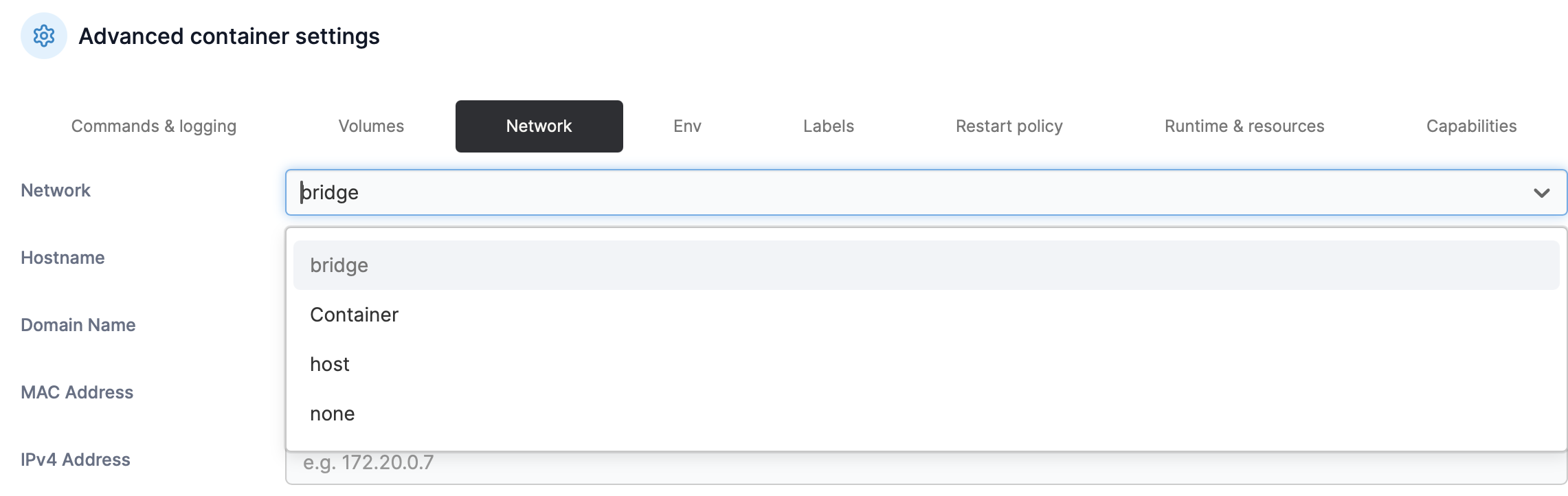This screenshot has height=496, width=1568.
Task: Open the Runtime & resources tab
Action: tap(1244, 126)
